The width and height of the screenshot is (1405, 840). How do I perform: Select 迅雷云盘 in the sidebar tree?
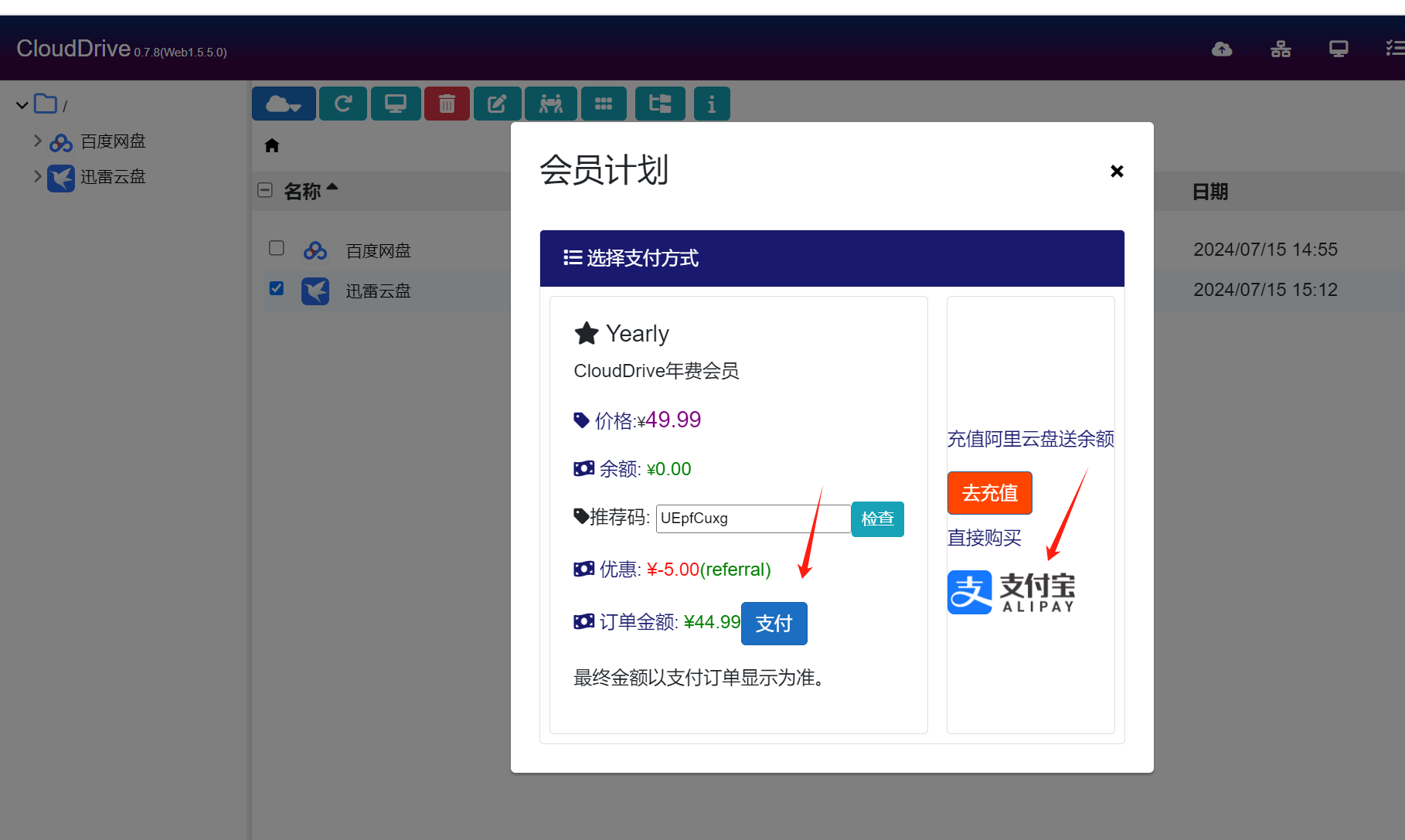[x=113, y=177]
